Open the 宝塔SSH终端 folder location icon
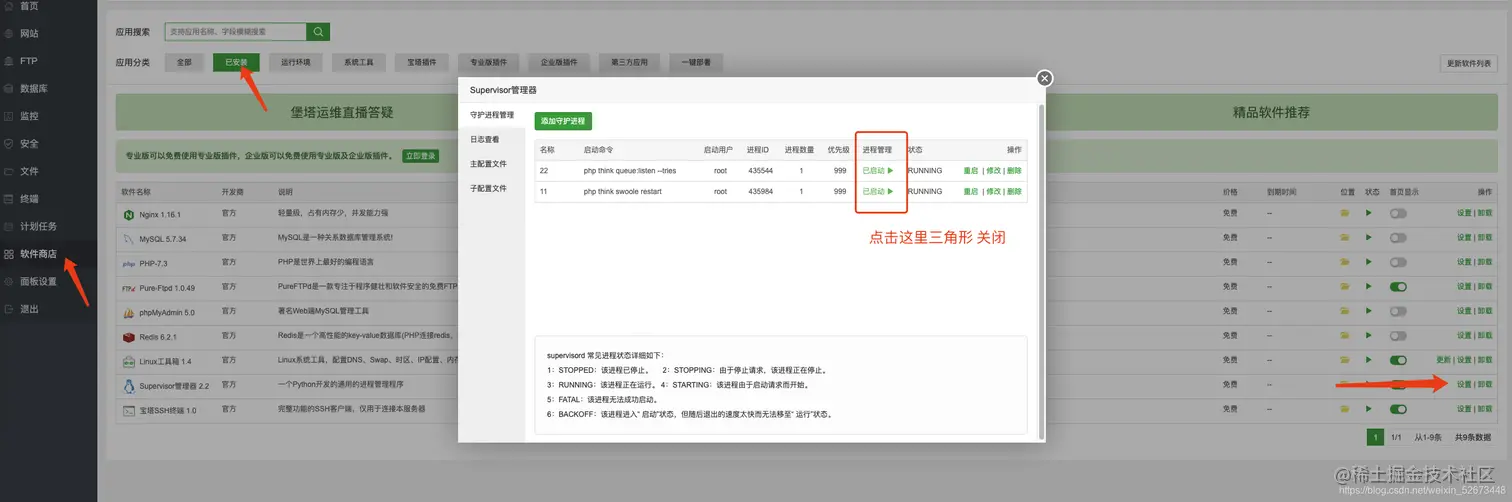 (x=1346, y=409)
